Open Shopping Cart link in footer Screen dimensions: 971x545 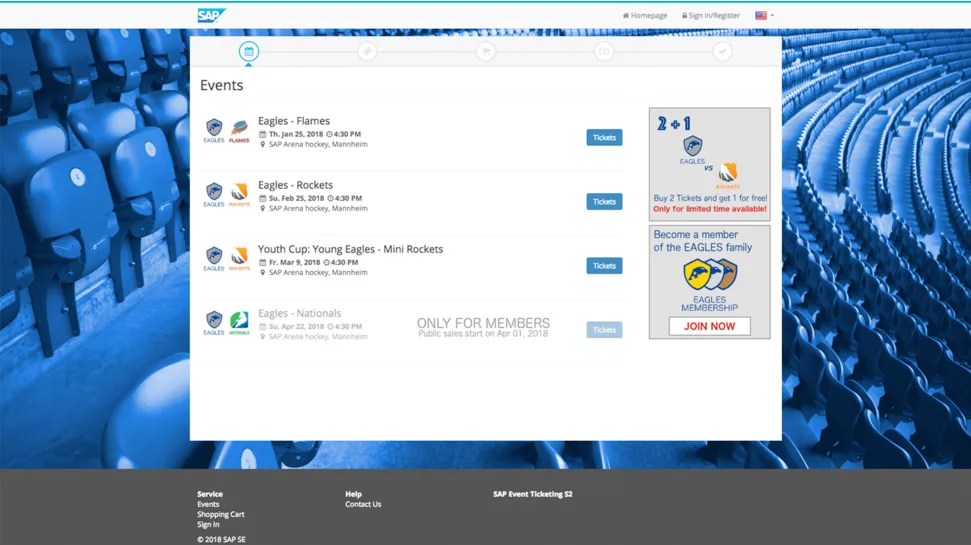click(x=220, y=514)
